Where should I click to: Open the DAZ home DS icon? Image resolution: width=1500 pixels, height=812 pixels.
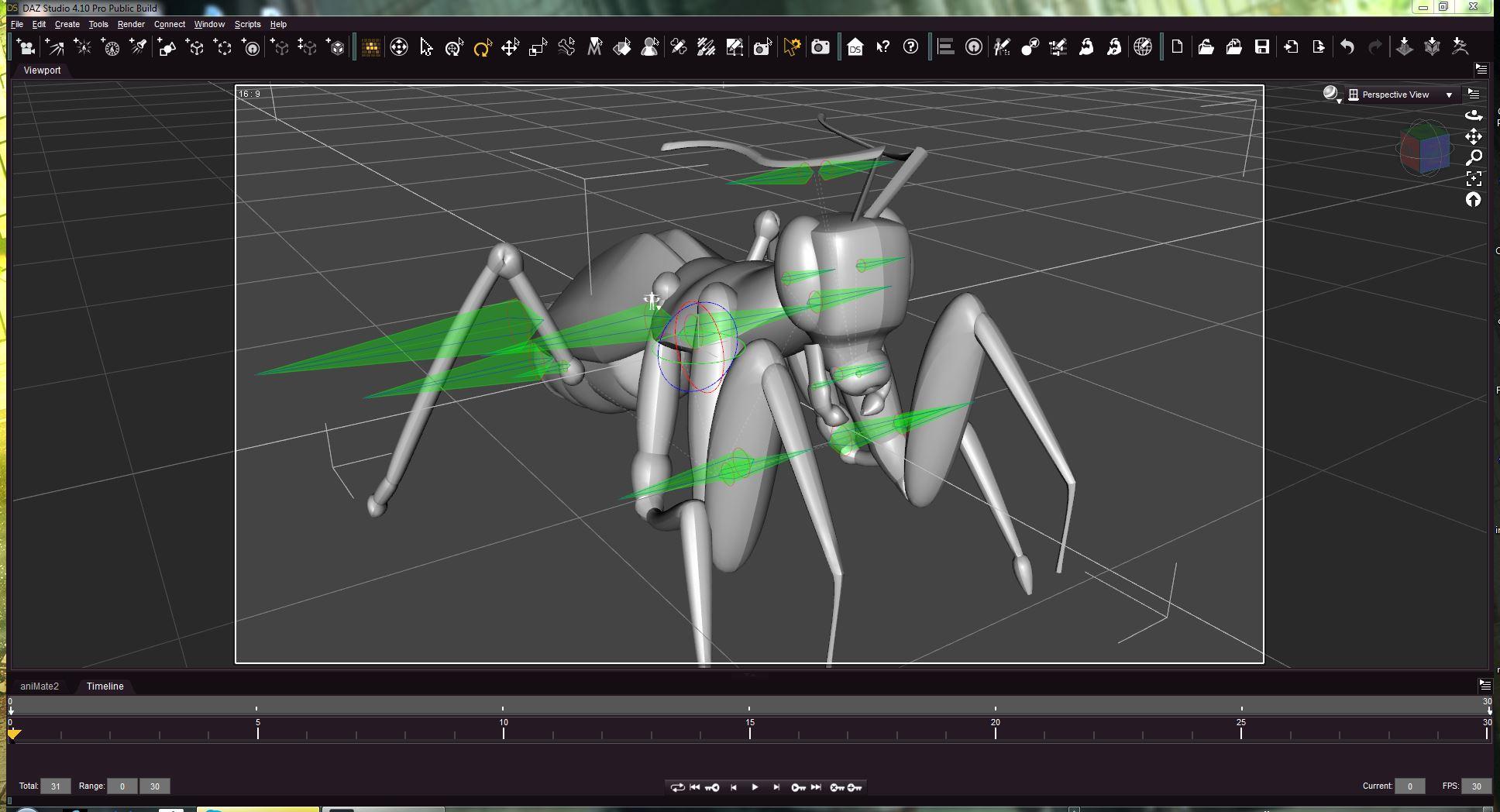(x=855, y=47)
